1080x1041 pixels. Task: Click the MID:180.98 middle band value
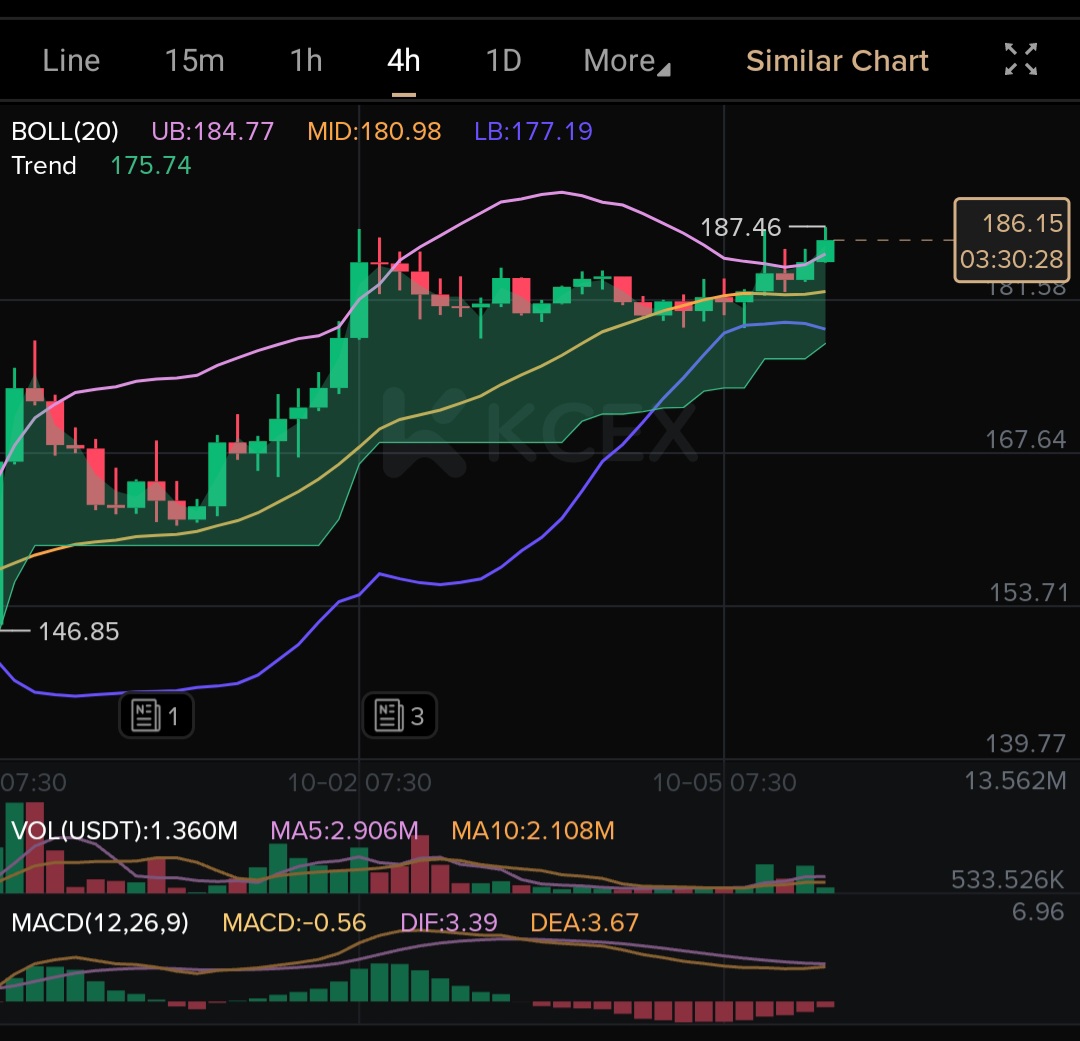(x=374, y=131)
